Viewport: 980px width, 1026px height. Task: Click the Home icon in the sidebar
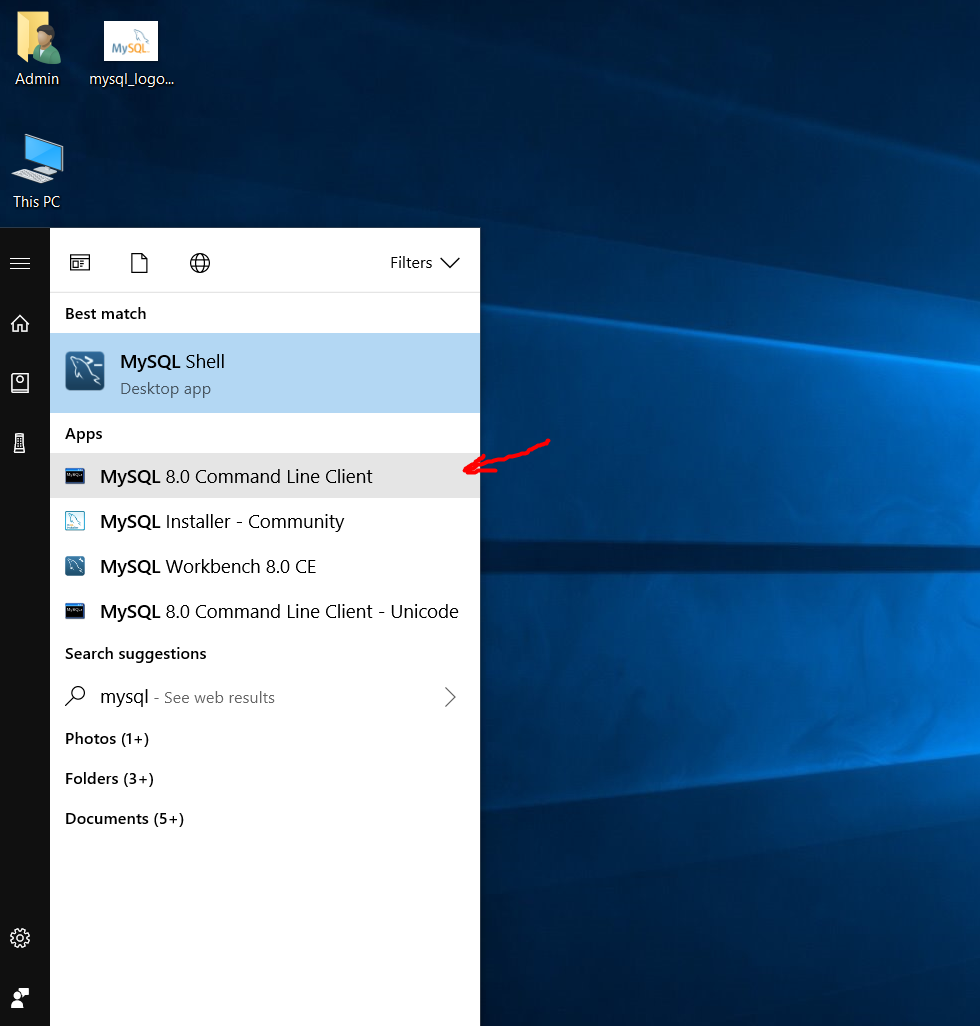click(x=20, y=323)
